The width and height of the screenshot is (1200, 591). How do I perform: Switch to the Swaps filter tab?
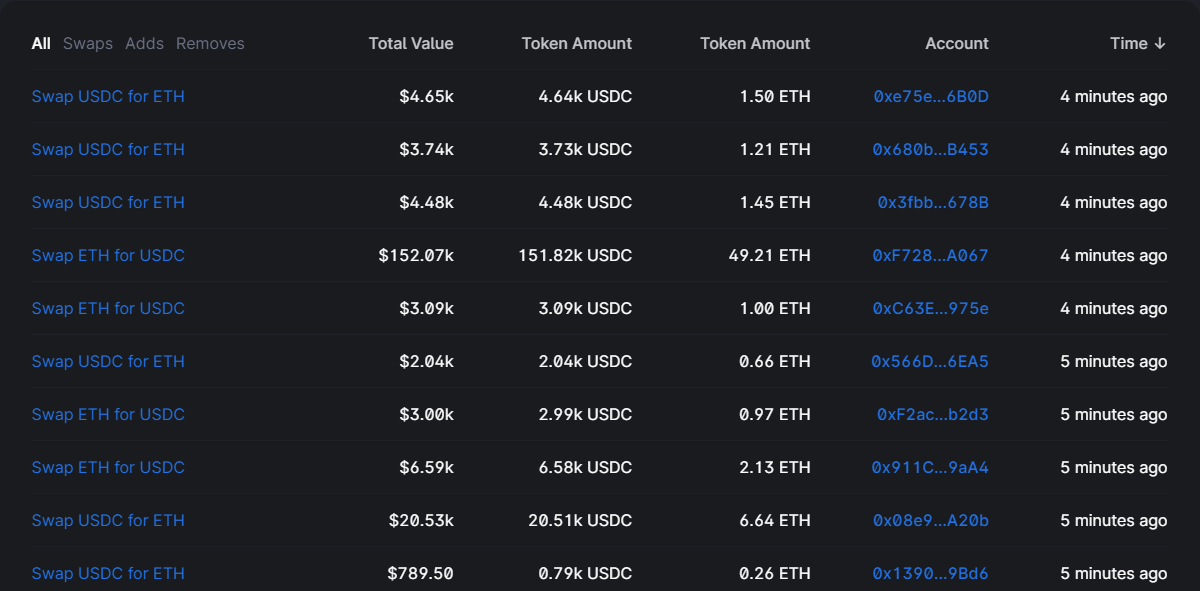(x=88, y=43)
